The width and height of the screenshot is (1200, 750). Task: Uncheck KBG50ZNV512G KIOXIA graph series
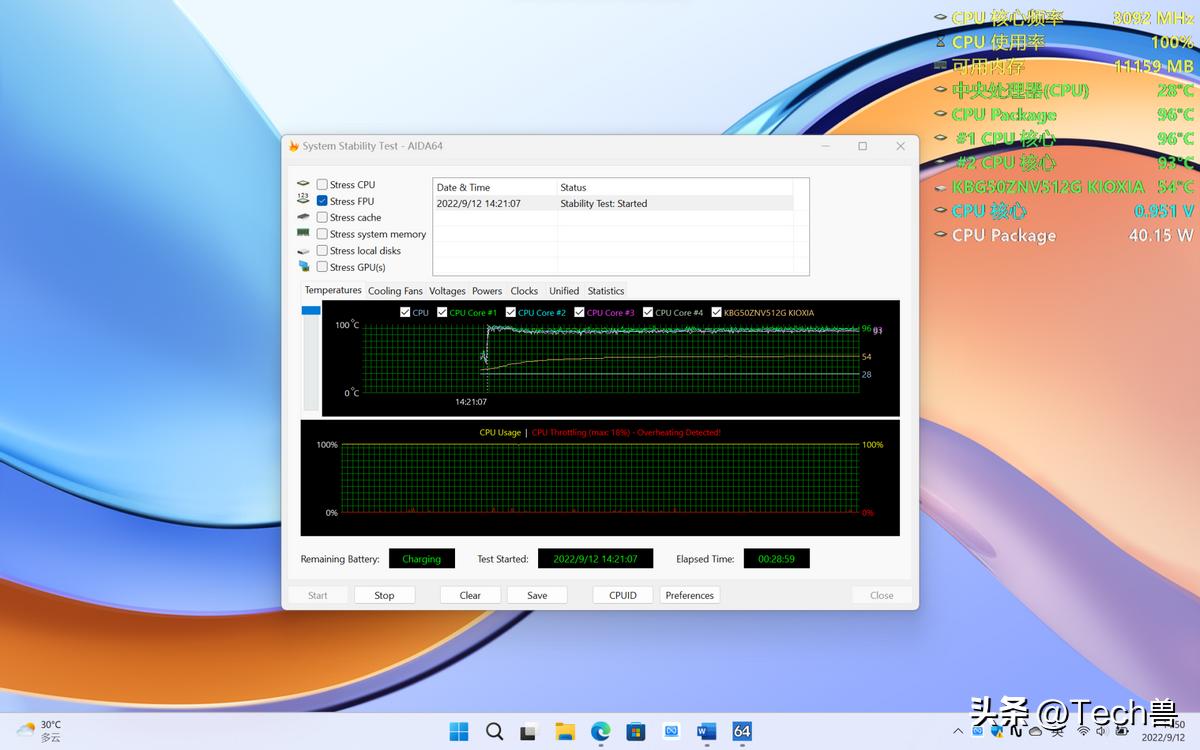717,312
